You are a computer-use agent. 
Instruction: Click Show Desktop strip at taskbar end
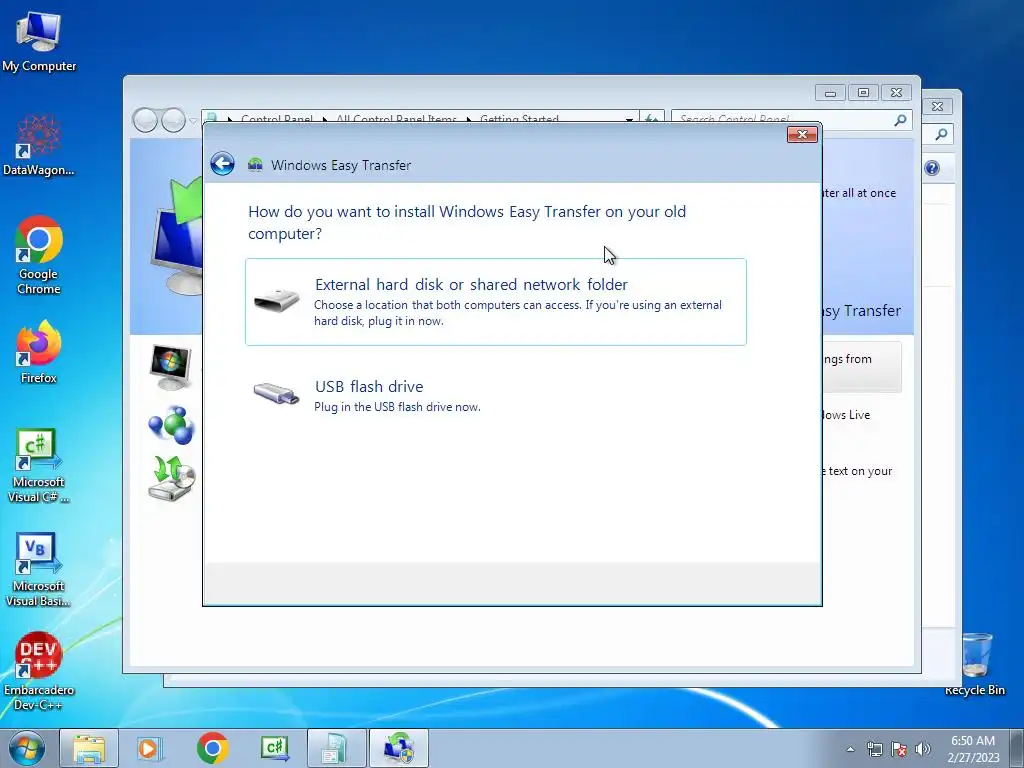[x=1017, y=748]
